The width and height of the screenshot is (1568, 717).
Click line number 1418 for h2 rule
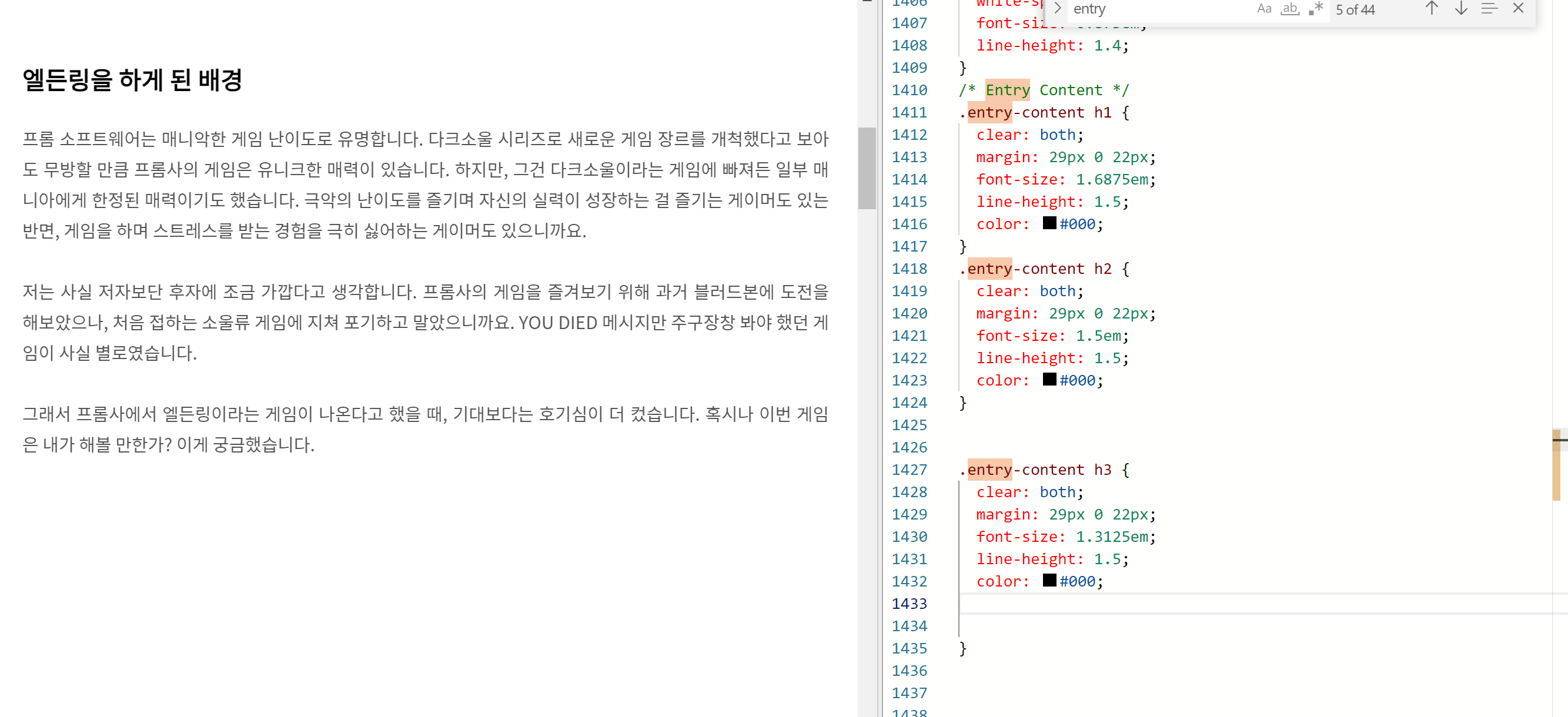tap(909, 269)
